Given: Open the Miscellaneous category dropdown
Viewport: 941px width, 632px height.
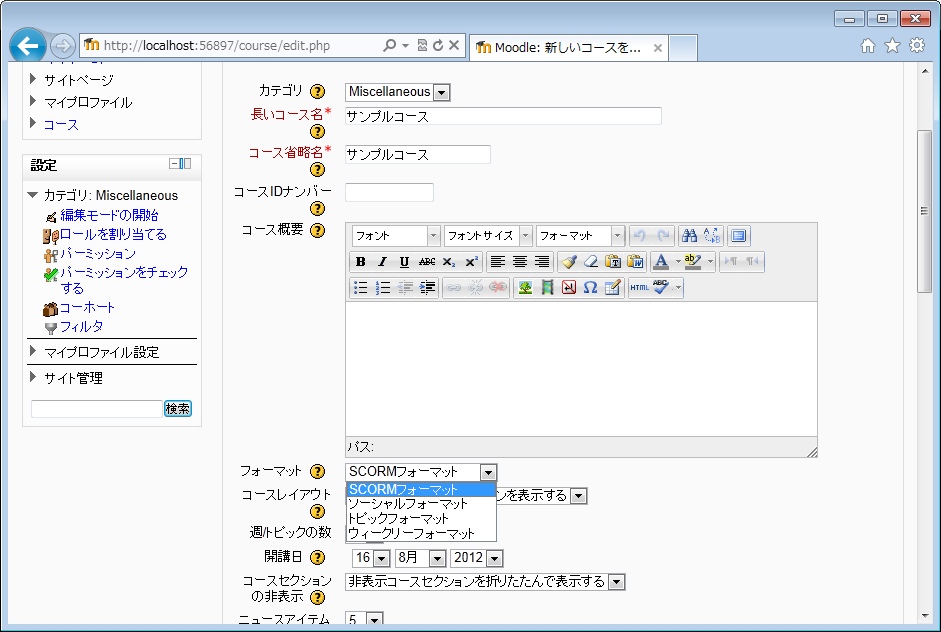Looking at the screenshot, I should tap(398, 92).
